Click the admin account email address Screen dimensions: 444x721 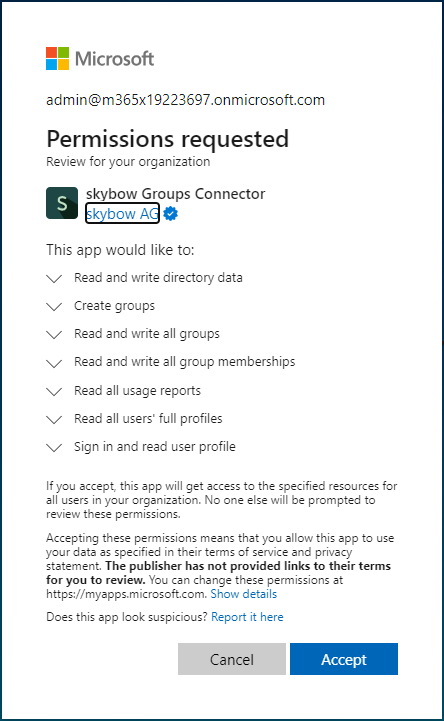(x=185, y=100)
